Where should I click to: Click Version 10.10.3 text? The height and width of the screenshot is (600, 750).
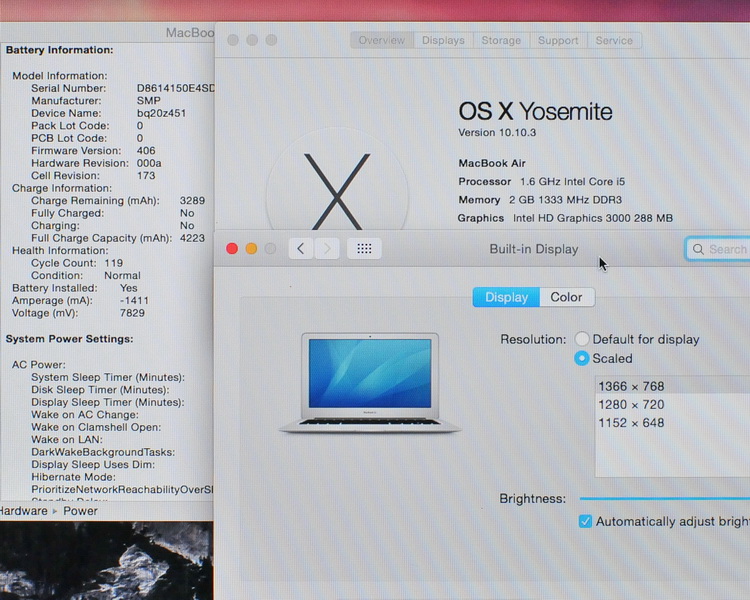pyautogui.click(x=497, y=133)
